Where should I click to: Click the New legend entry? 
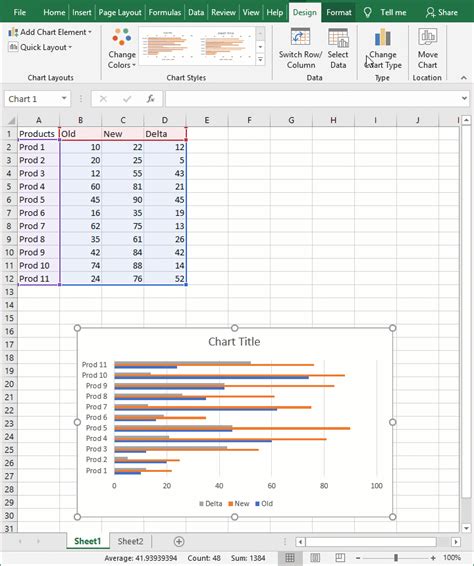239,504
